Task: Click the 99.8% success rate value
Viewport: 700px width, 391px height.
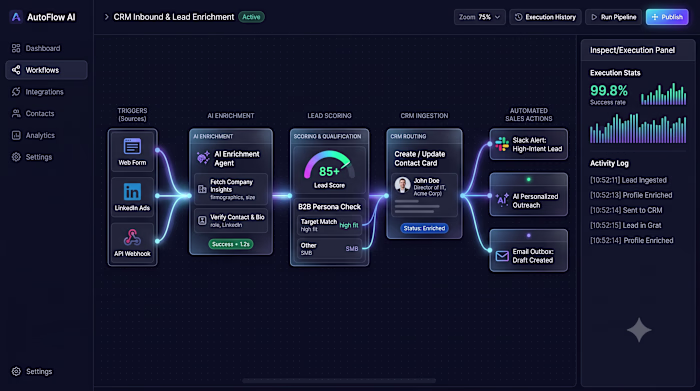Action: point(609,91)
